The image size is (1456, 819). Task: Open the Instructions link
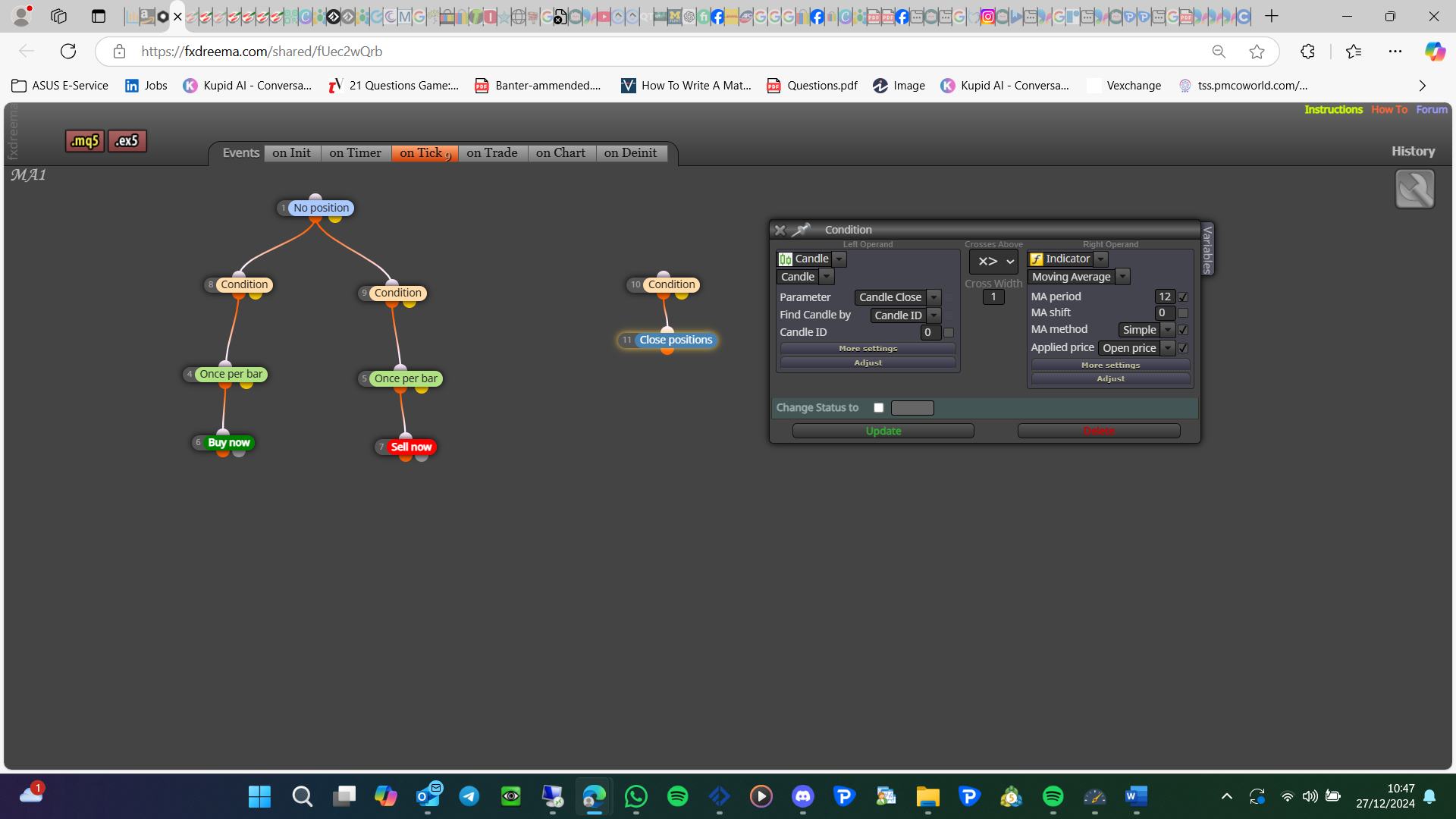(x=1333, y=110)
